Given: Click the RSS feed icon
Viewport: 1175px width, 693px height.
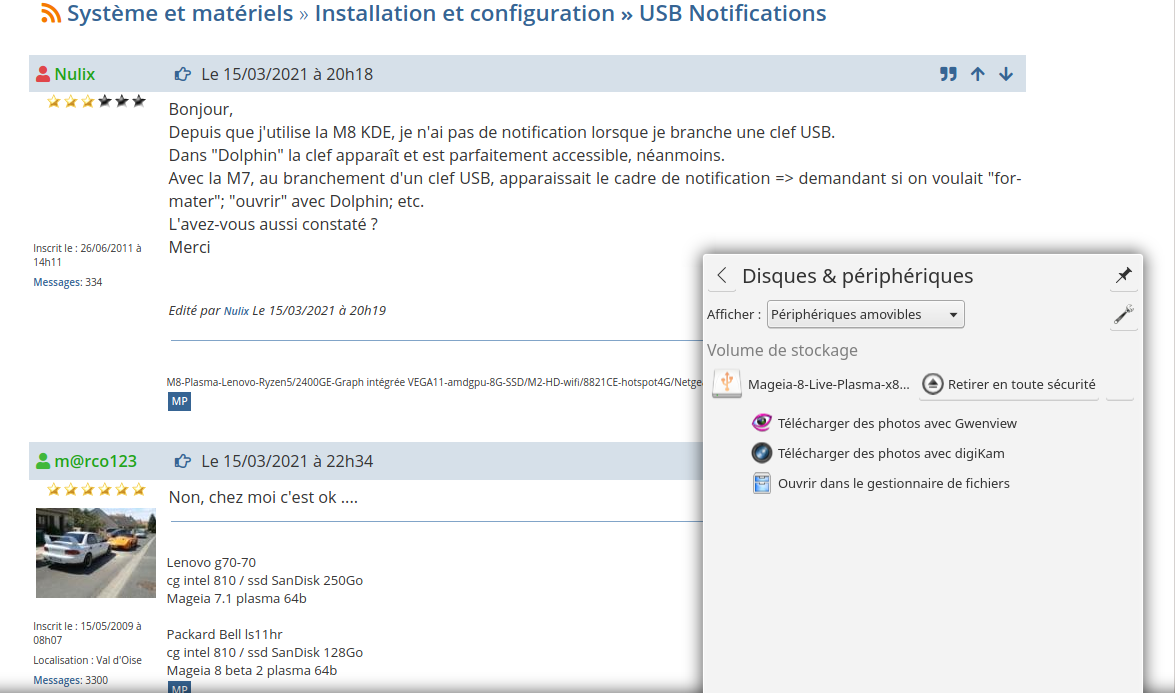Looking at the screenshot, I should pyautogui.click(x=51, y=13).
